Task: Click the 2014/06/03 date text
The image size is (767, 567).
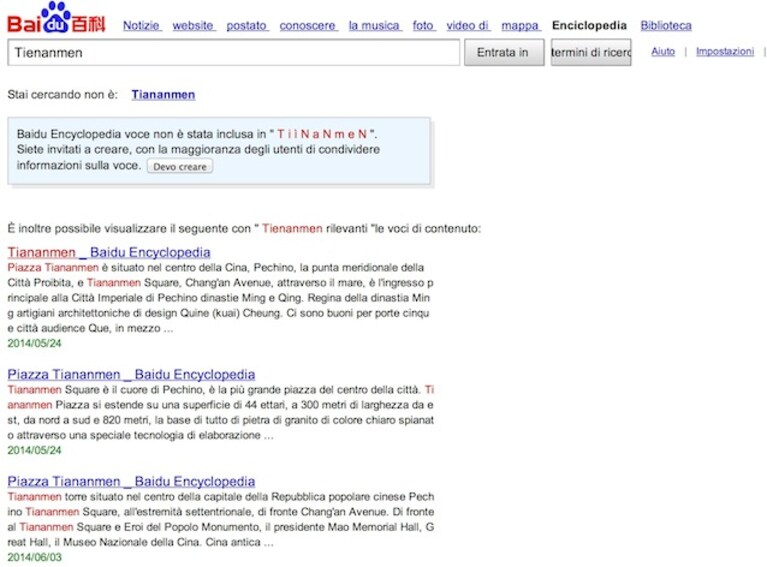Action: coord(34,557)
